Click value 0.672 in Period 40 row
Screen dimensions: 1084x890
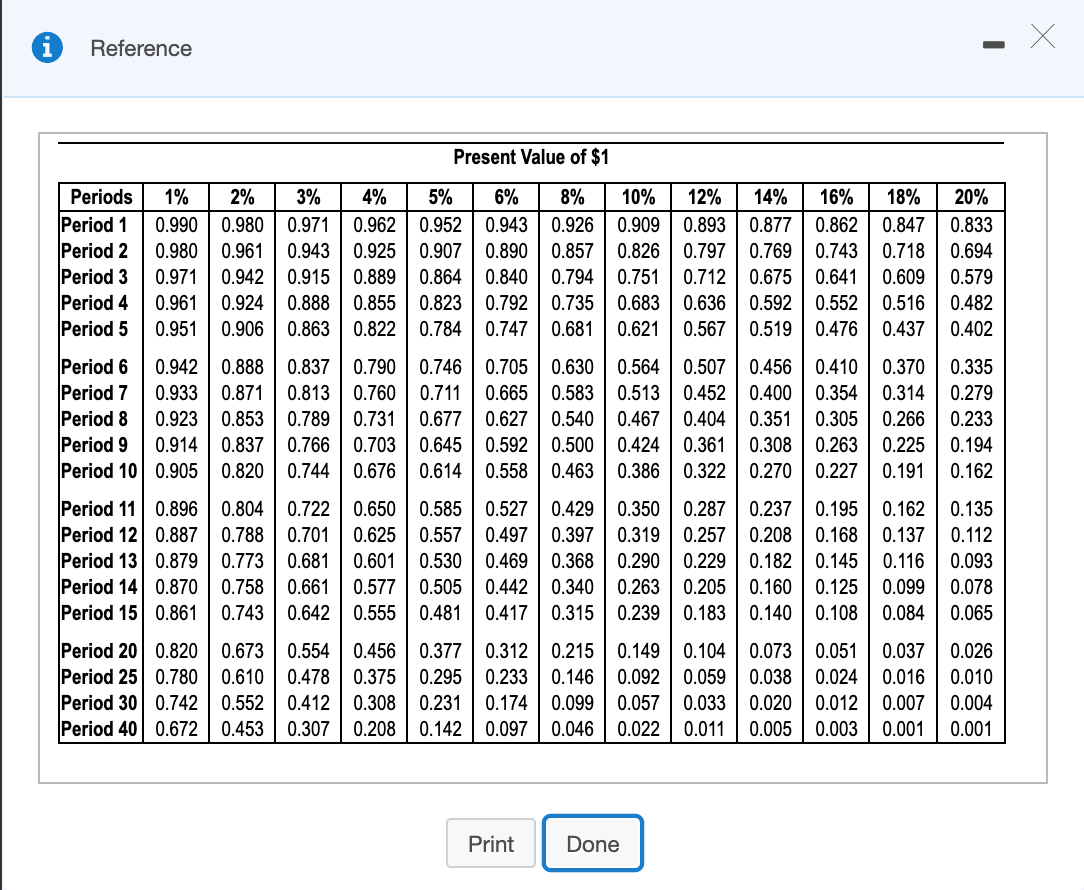(x=176, y=729)
